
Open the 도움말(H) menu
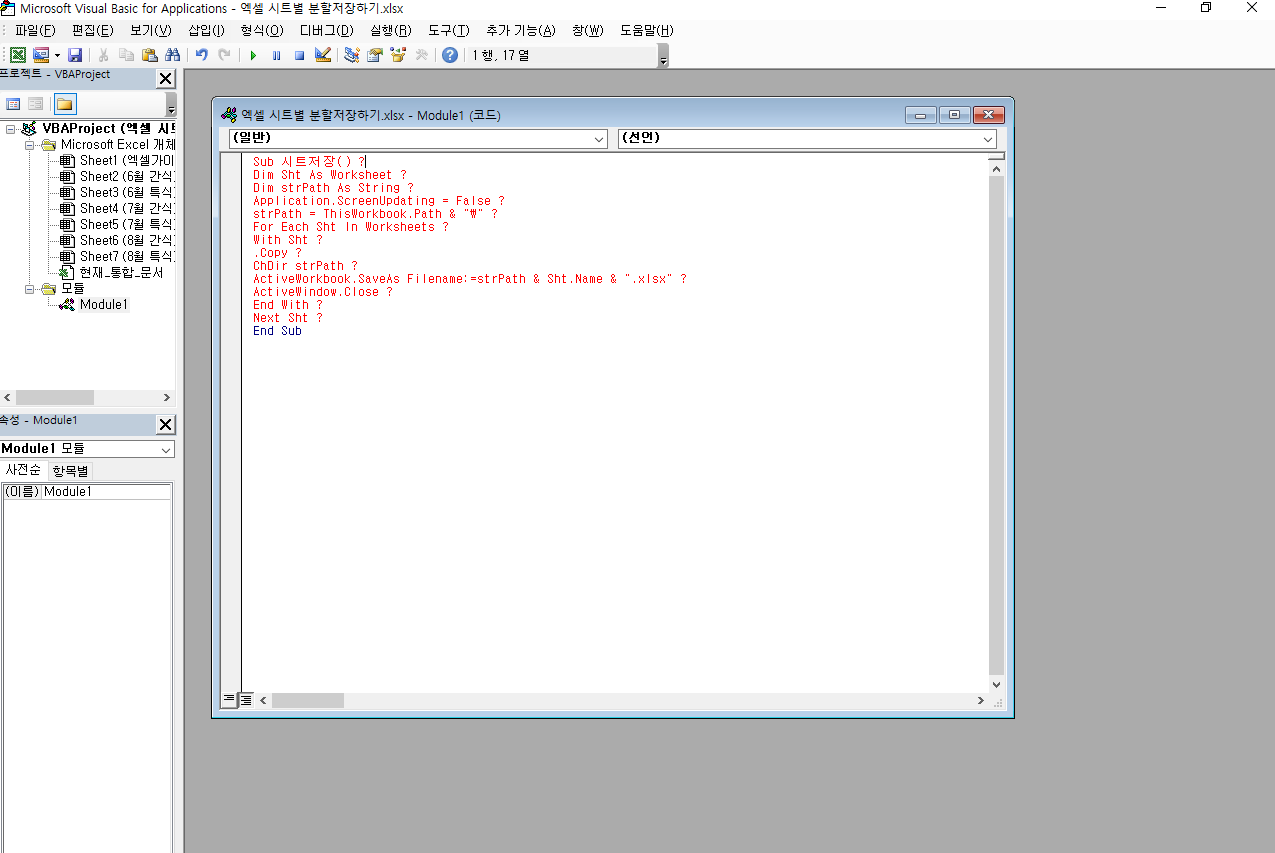pyautogui.click(x=647, y=31)
